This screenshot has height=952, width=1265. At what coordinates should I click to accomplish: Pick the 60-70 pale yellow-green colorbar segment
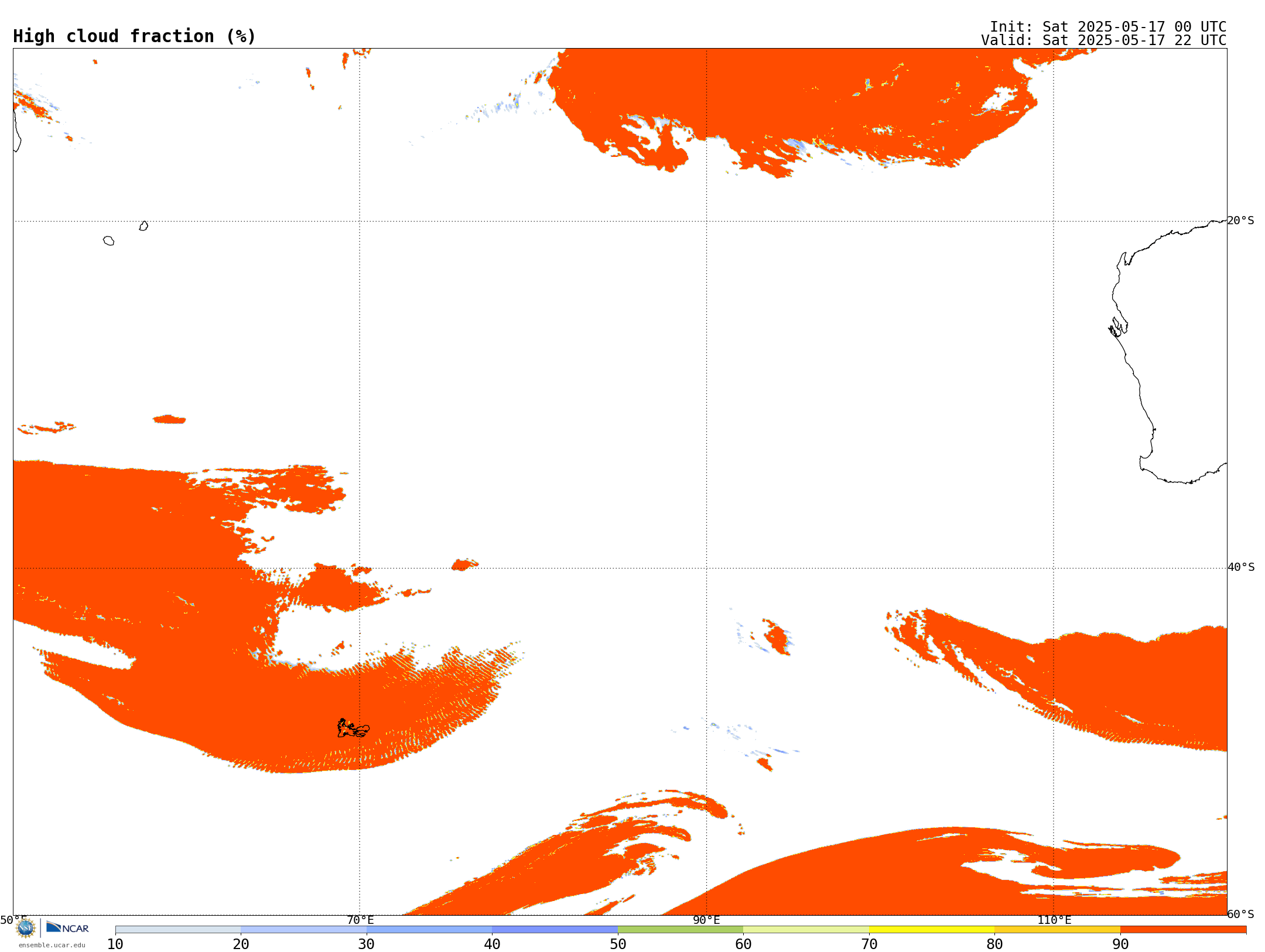(x=806, y=930)
